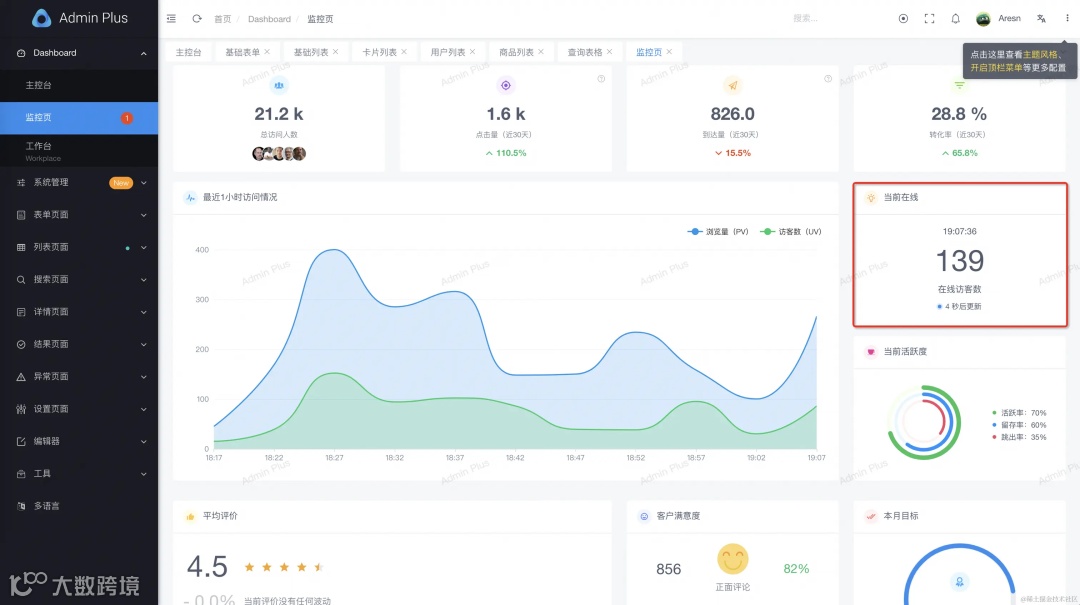1080x605 pixels.
Task: Collapse the Dashboard menu group
Action: point(79,53)
